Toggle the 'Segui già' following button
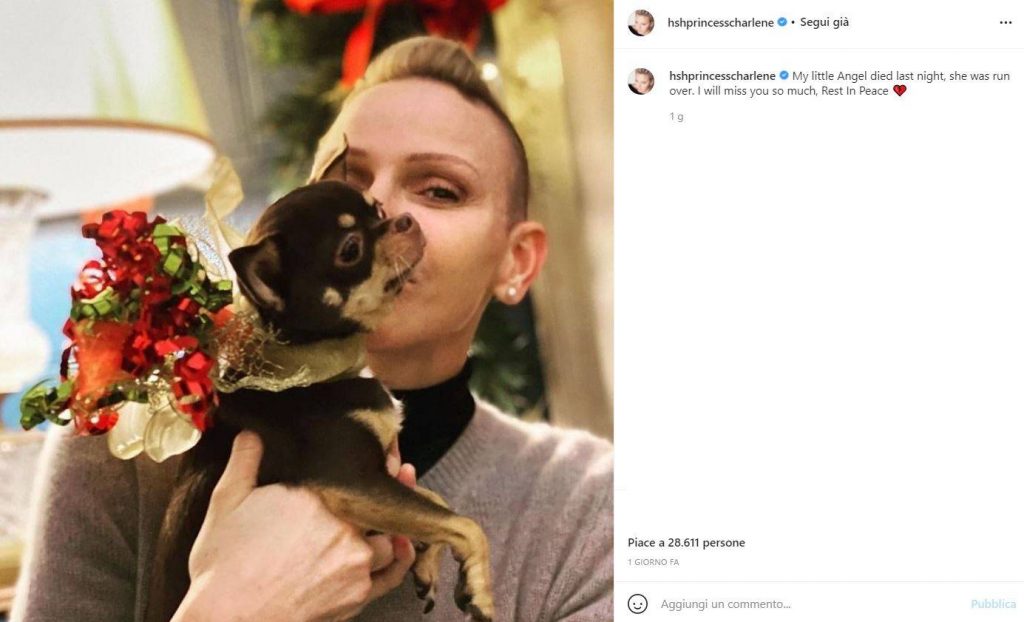 pos(824,22)
